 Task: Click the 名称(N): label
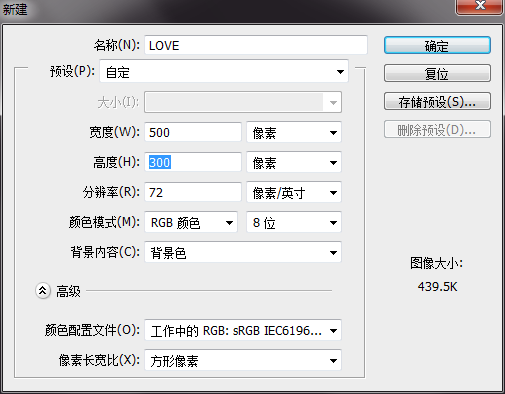coord(117,45)
